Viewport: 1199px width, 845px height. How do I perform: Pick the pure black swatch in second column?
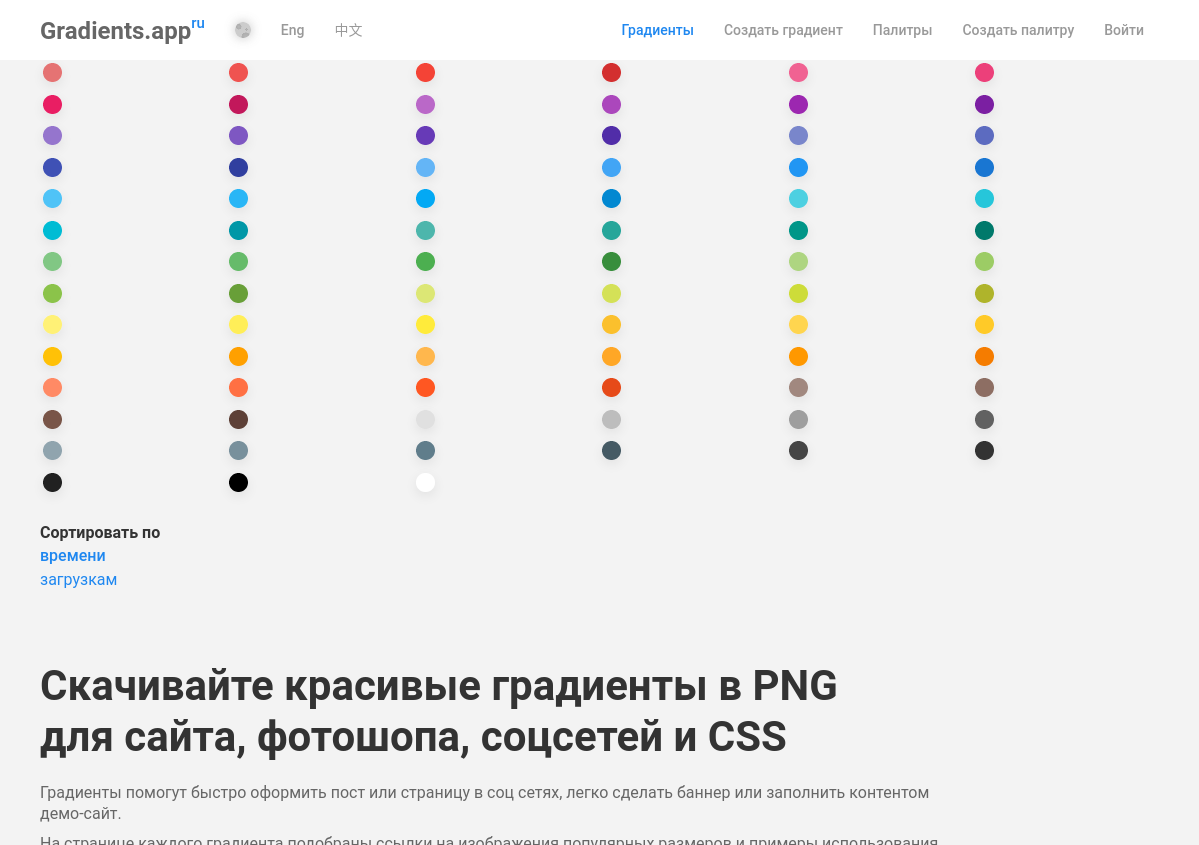point(239,483)
